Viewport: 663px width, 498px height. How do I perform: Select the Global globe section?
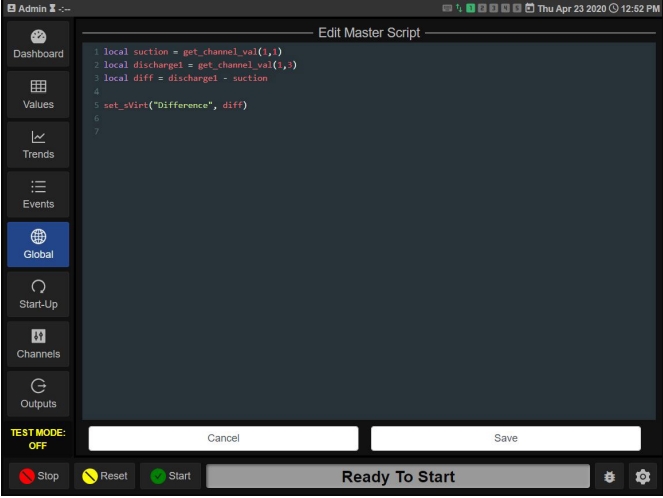38,244
